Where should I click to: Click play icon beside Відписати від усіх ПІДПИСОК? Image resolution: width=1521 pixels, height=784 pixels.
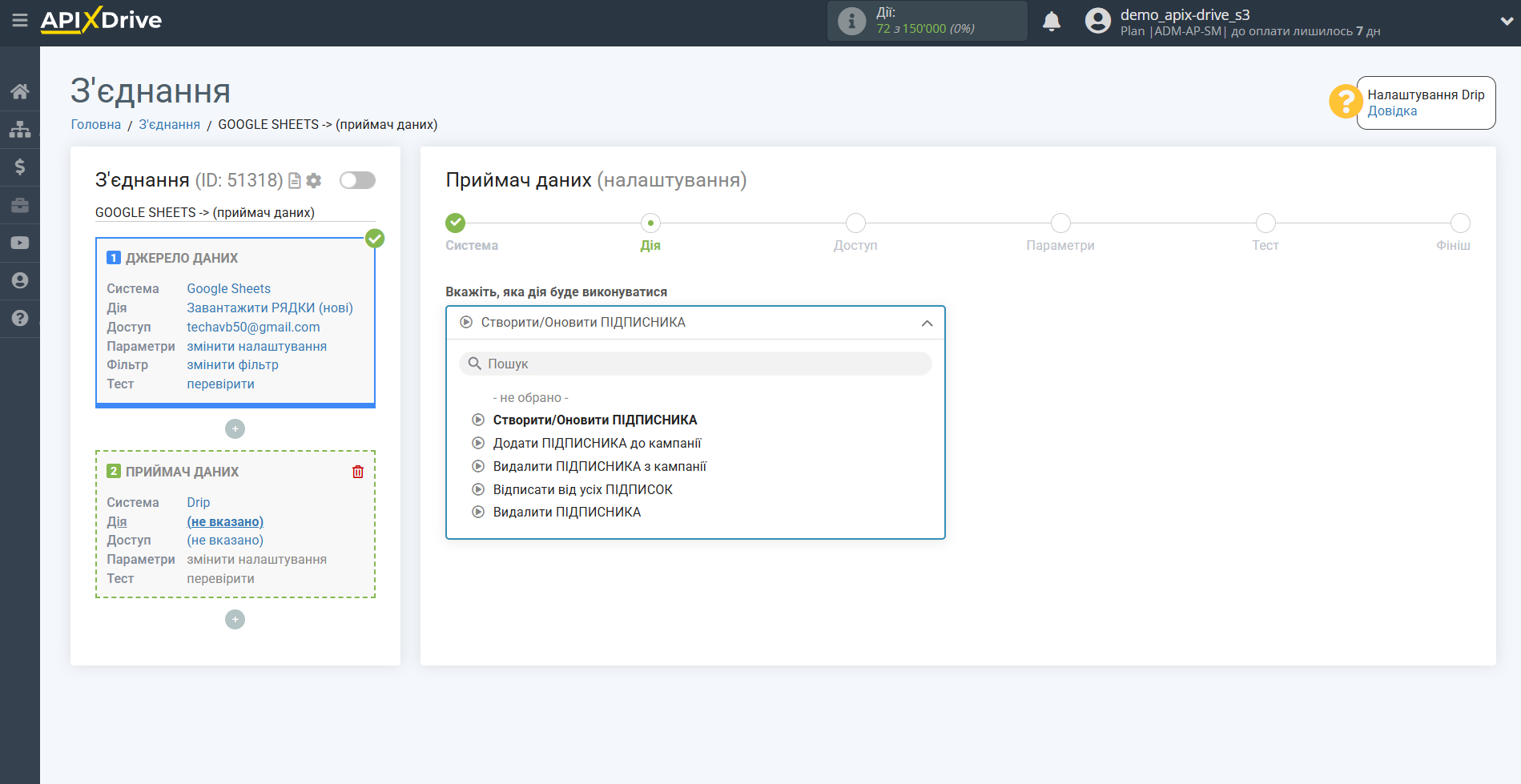tap(478, 489)
